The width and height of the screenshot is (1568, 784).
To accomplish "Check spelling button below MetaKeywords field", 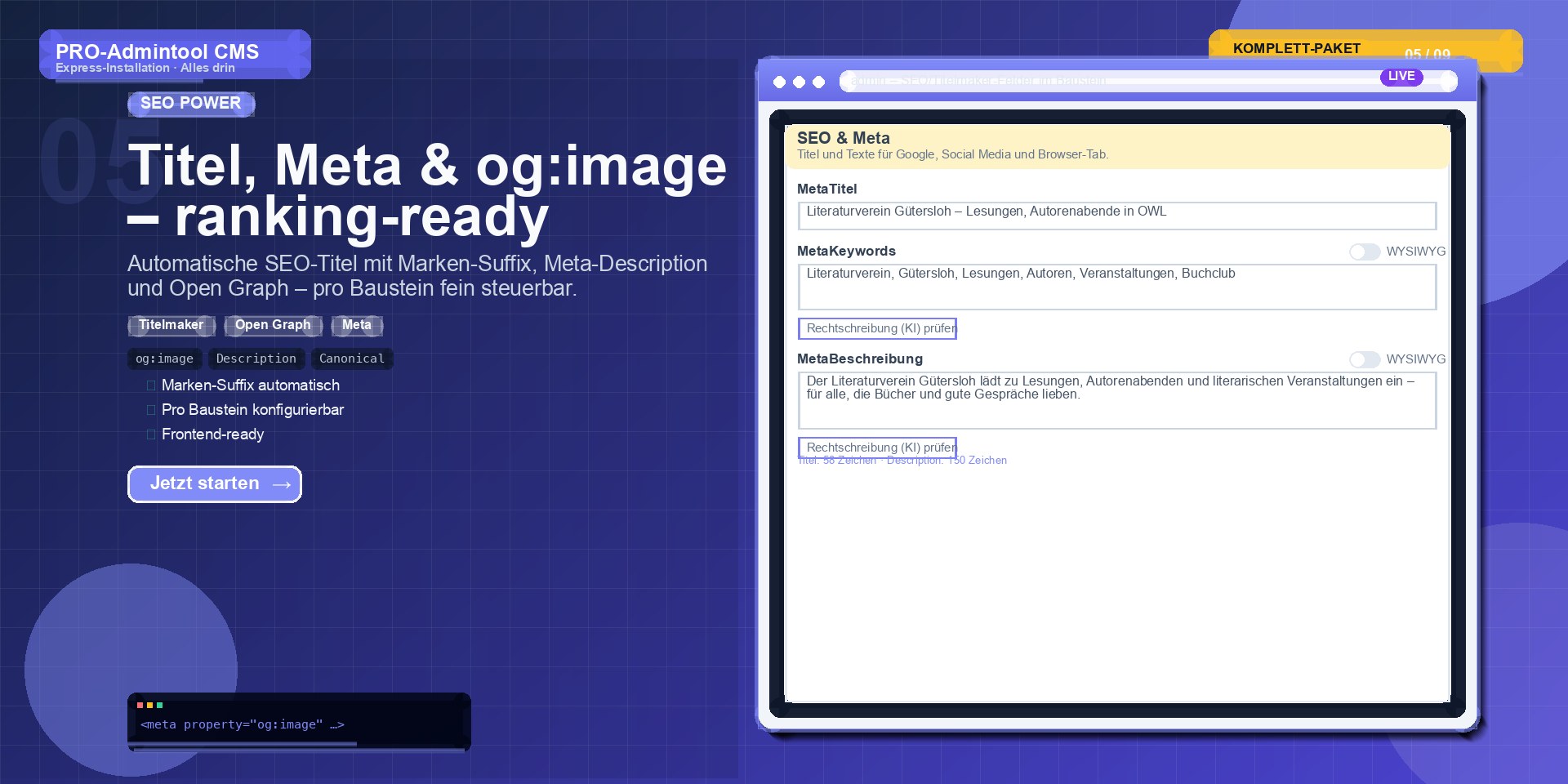I will (877, 328).
